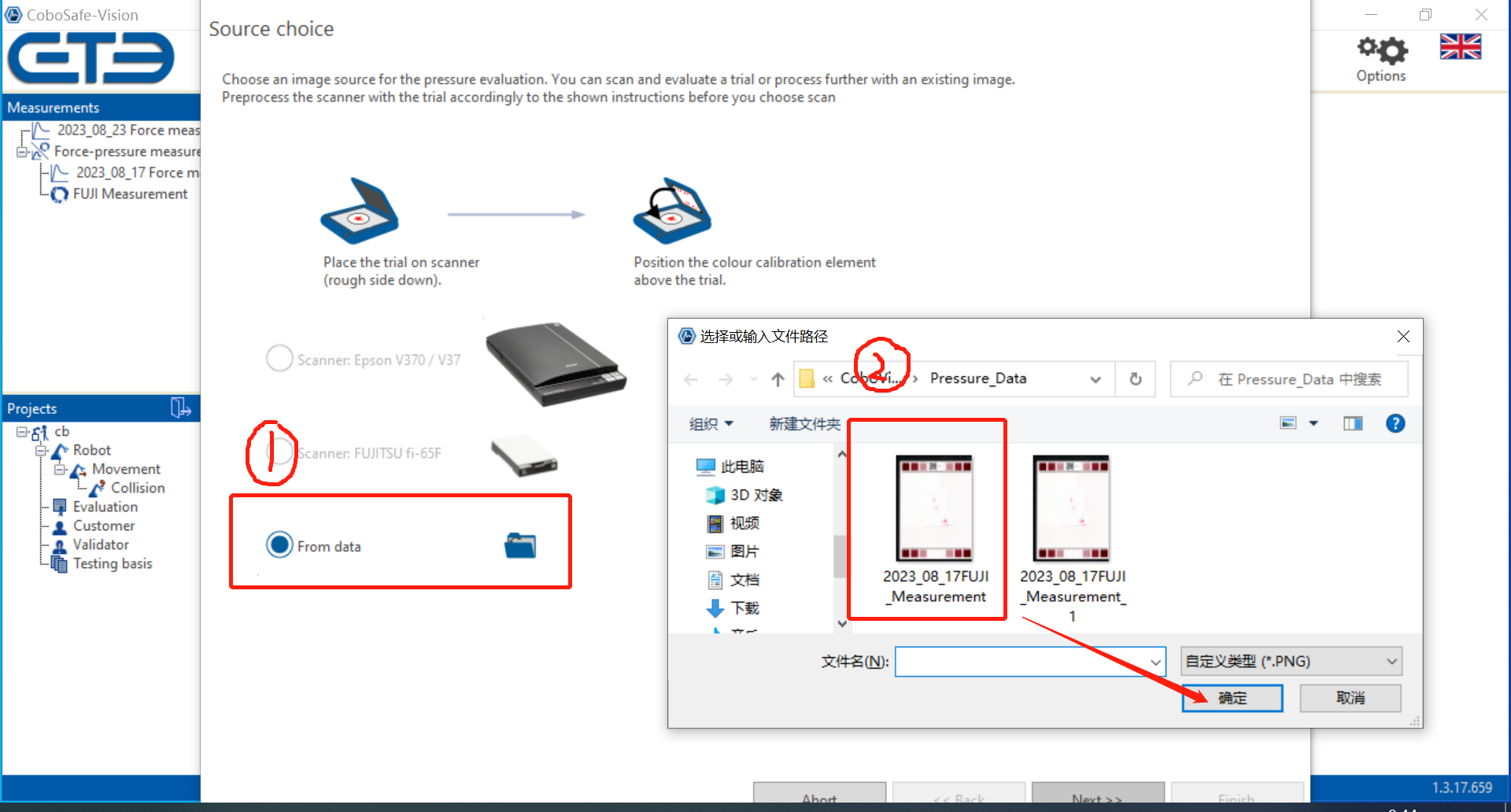Open the help question mark icon
The image size is (1511, 812).
pos(1395,424)
